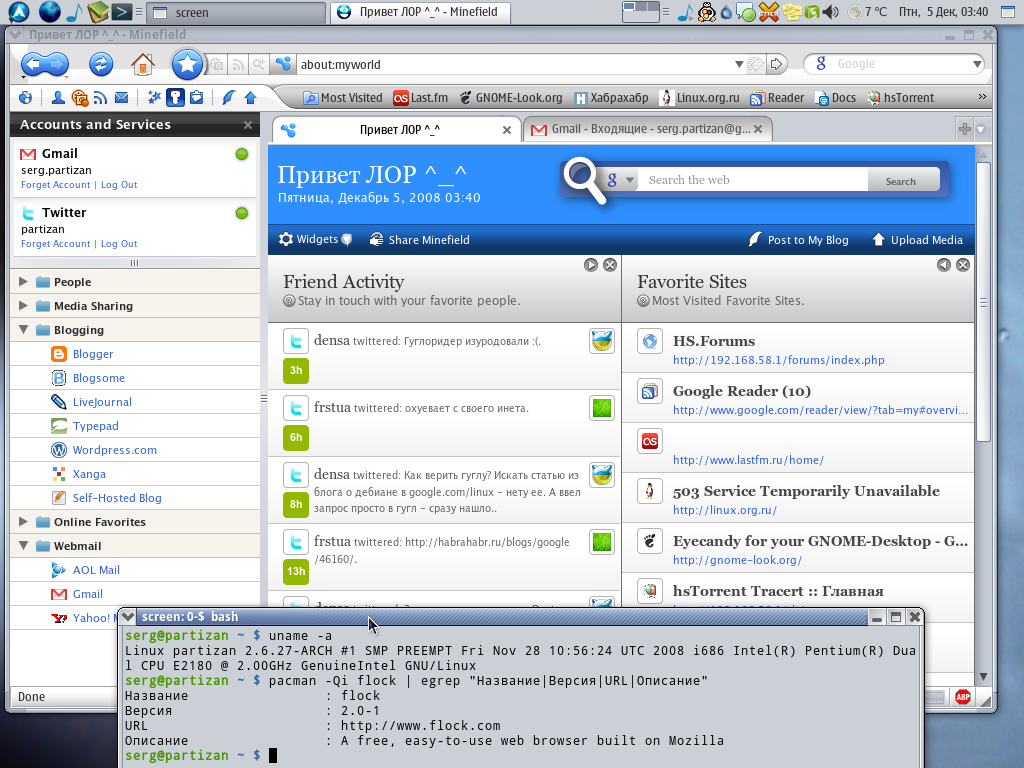Expand the Media Sharing folder
The image size is (1024, 768).
point(24,306)
